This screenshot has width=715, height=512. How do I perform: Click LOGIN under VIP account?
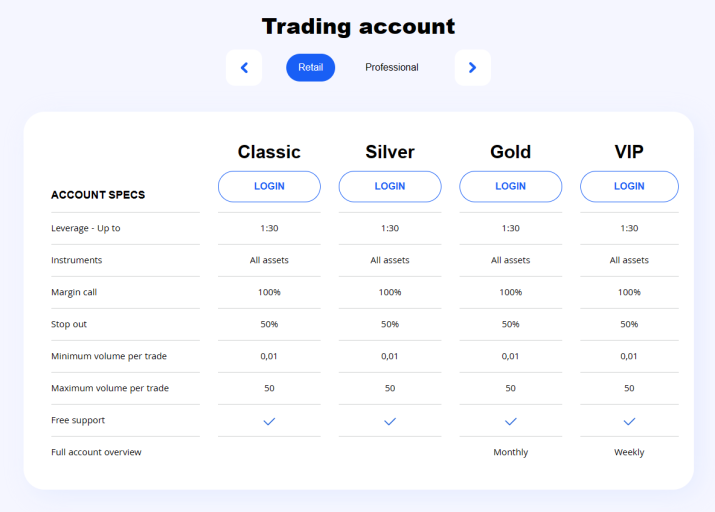629,186
